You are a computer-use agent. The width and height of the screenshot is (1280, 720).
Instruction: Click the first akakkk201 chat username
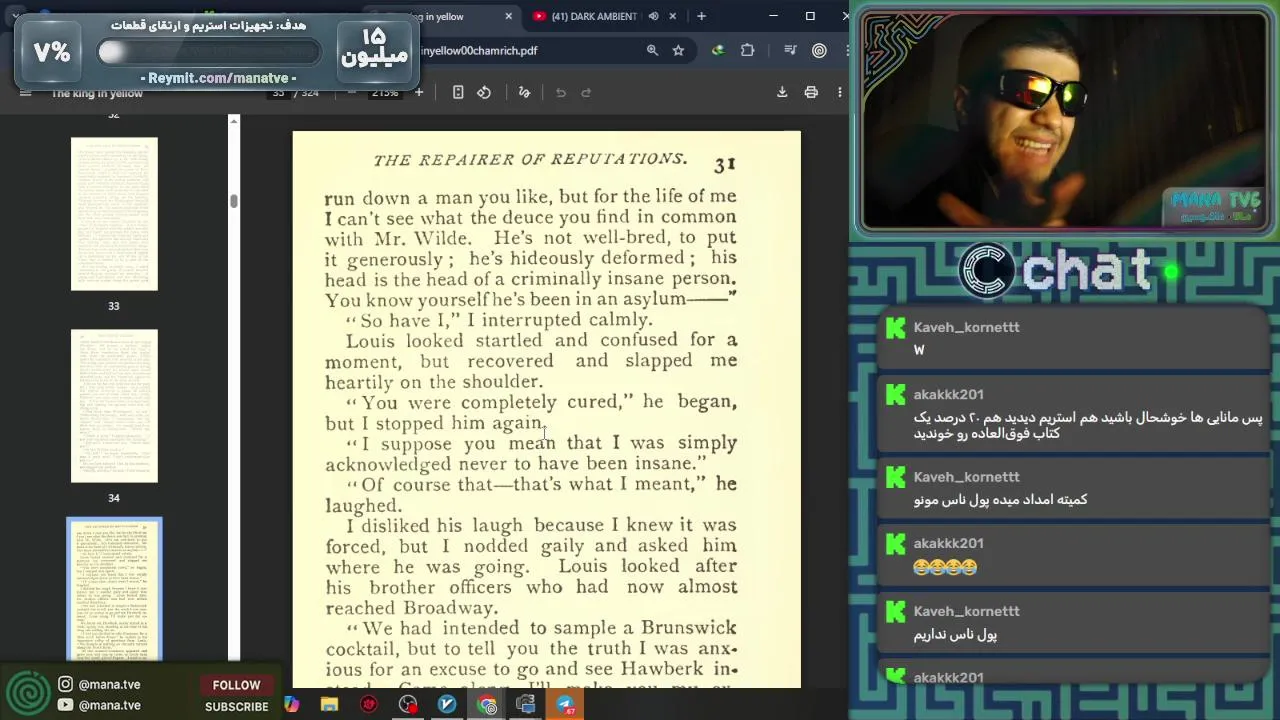pyautogui.click(x=948, y=394)
